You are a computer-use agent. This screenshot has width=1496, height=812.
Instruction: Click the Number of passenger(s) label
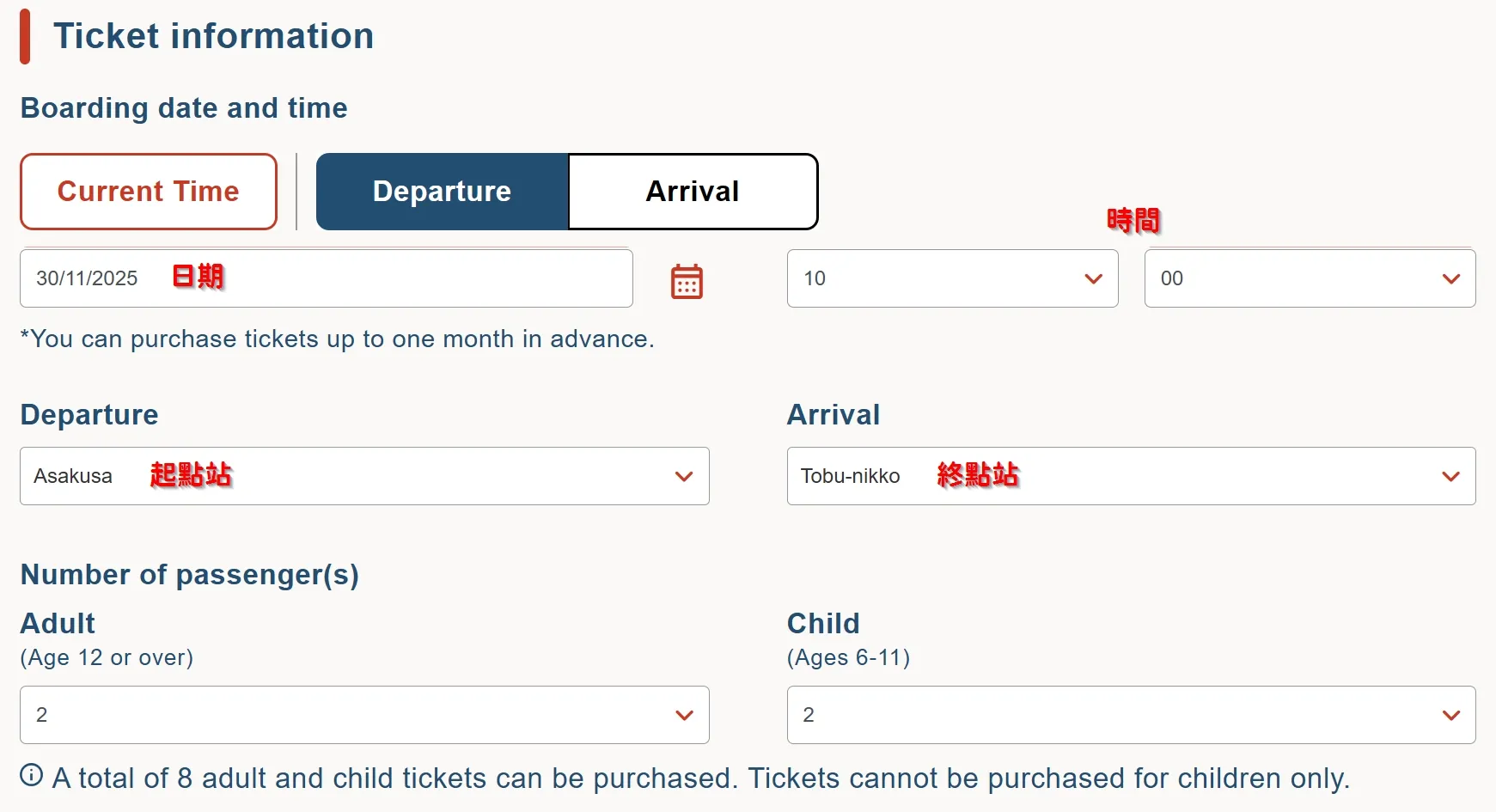[x=190, y=574]
